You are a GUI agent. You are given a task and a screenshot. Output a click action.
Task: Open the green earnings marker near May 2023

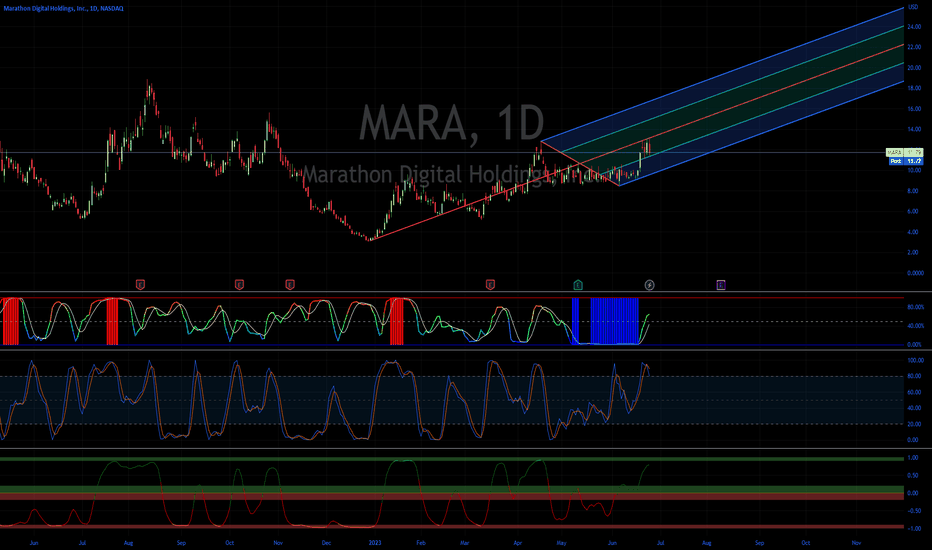(577, 285)
